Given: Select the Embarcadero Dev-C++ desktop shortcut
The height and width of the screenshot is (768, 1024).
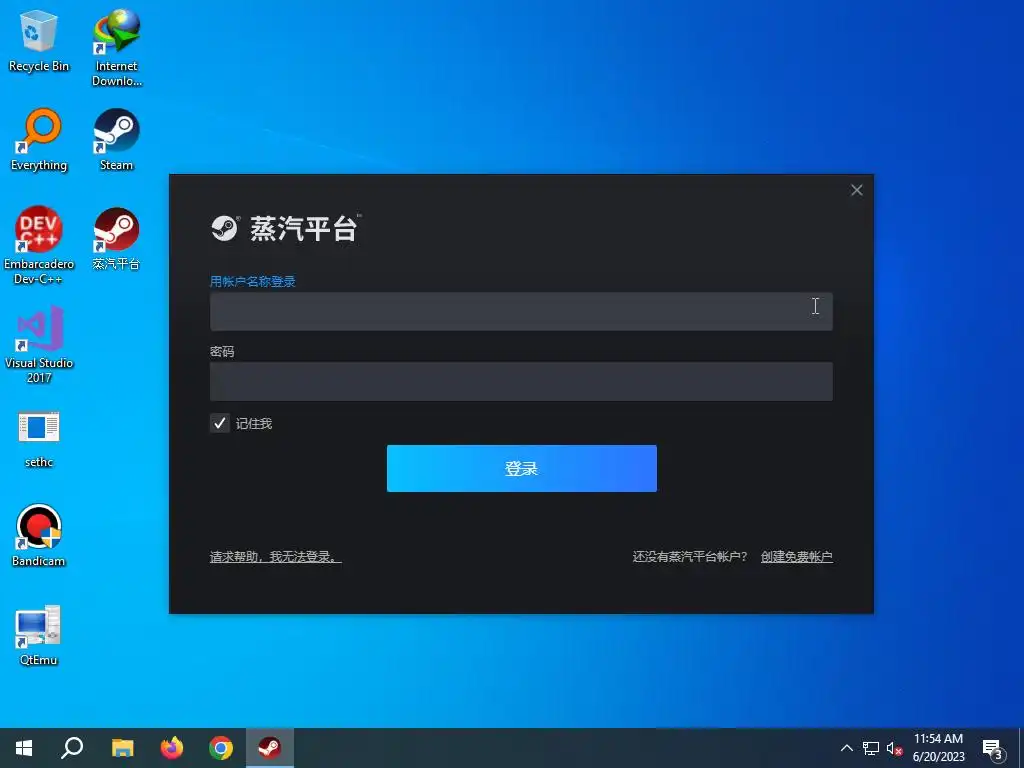Looking at the screenshot, I should coord(39,245).
